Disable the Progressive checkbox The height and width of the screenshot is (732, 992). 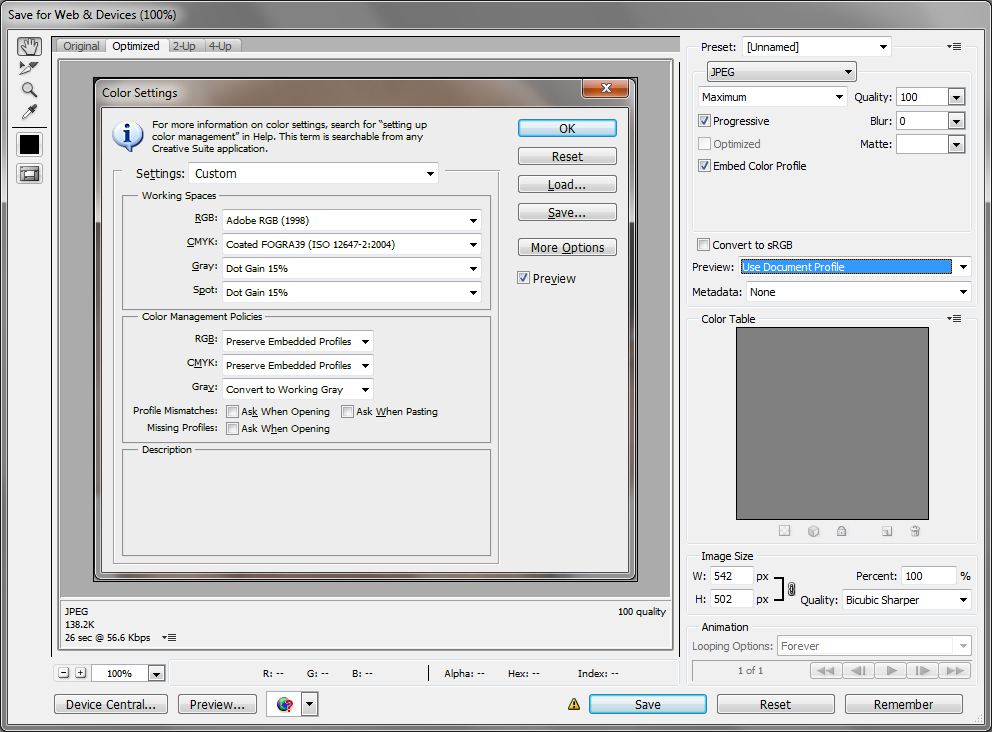click(x=705, y=121)
